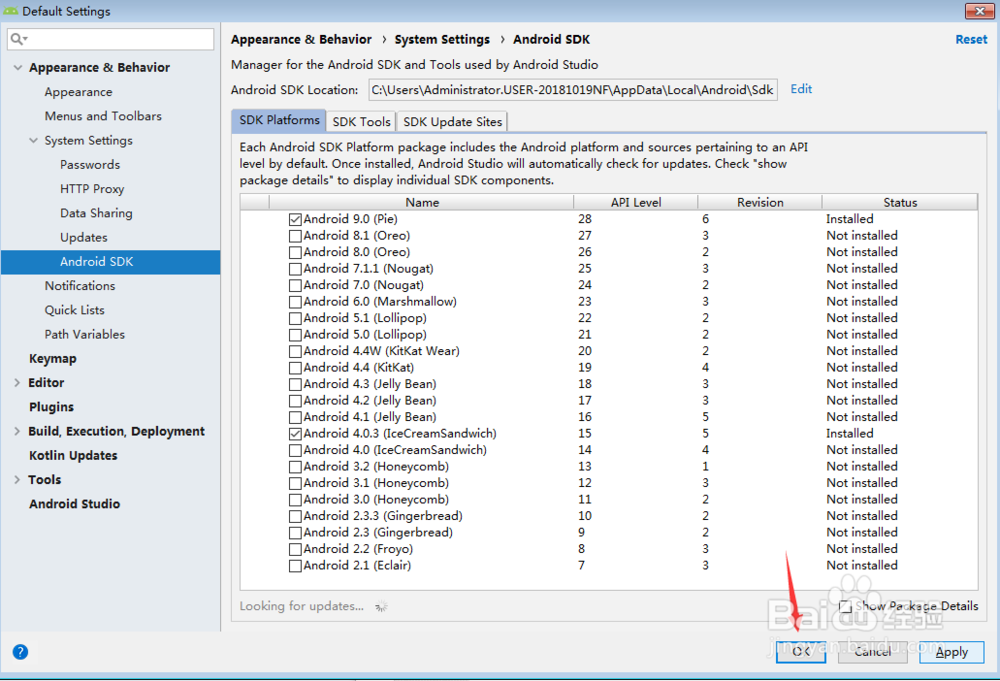Viewport: 1000px width, 681px height.
Task: Check Android 6.0 (Marshmallow) checkbox
Action: (x=295, y=302)
